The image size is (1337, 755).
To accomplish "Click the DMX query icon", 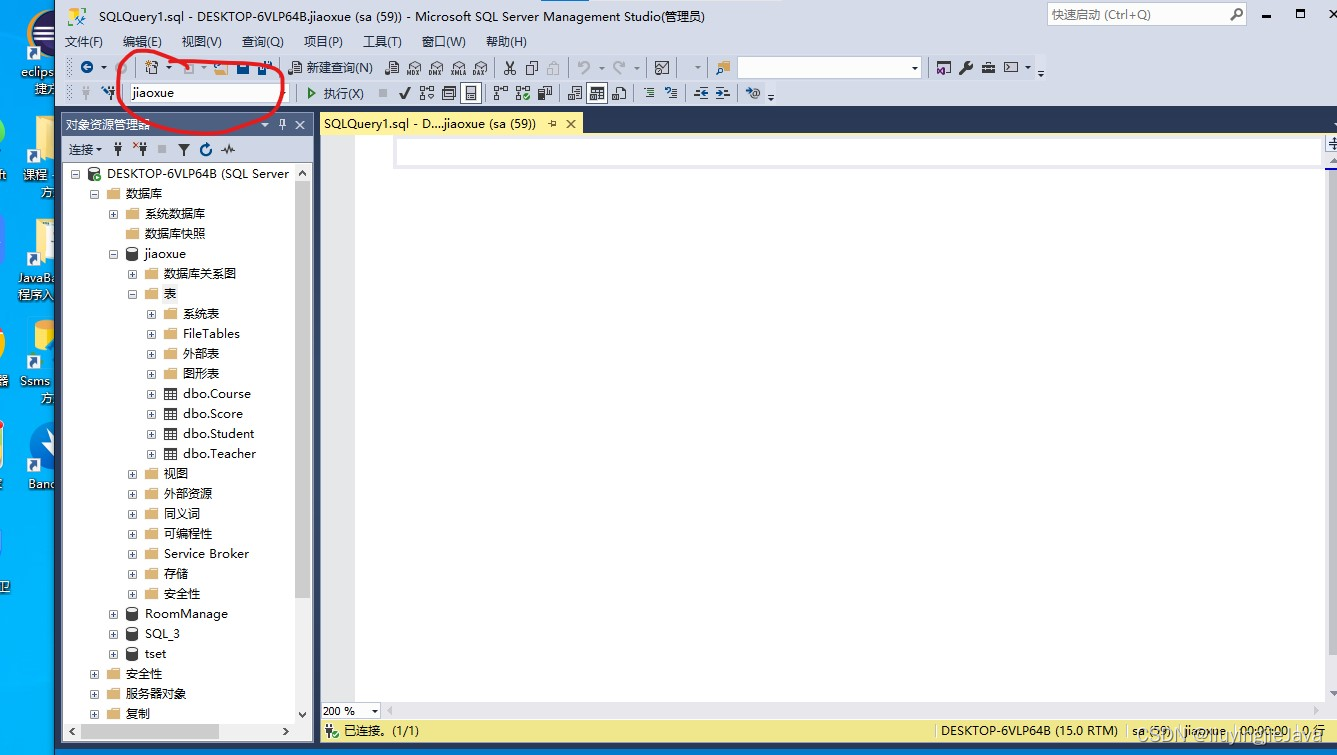I will click(436, 68).
